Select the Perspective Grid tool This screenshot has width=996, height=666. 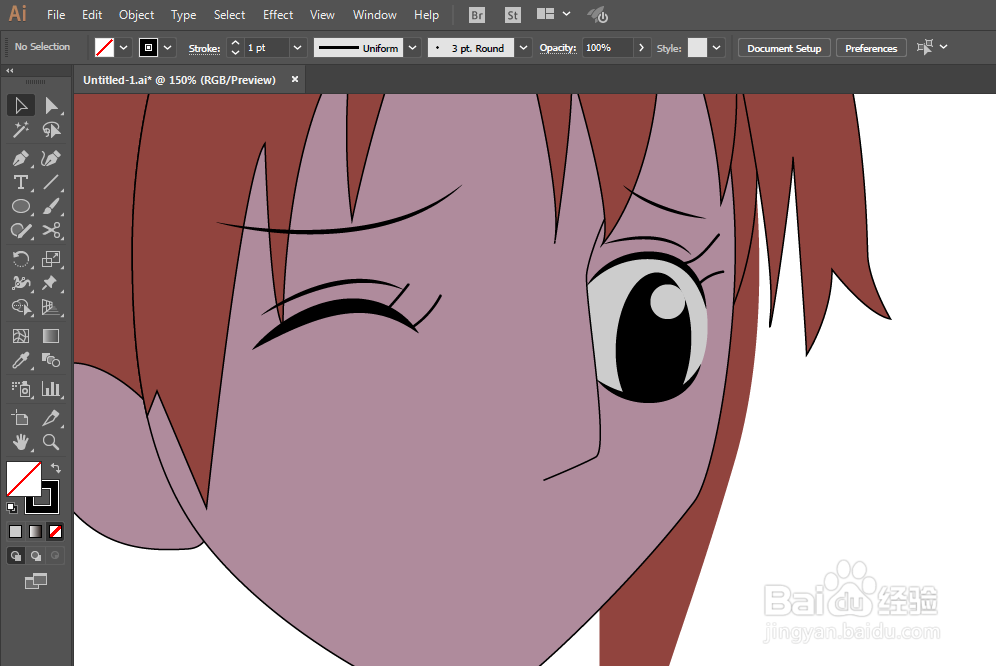51,308
